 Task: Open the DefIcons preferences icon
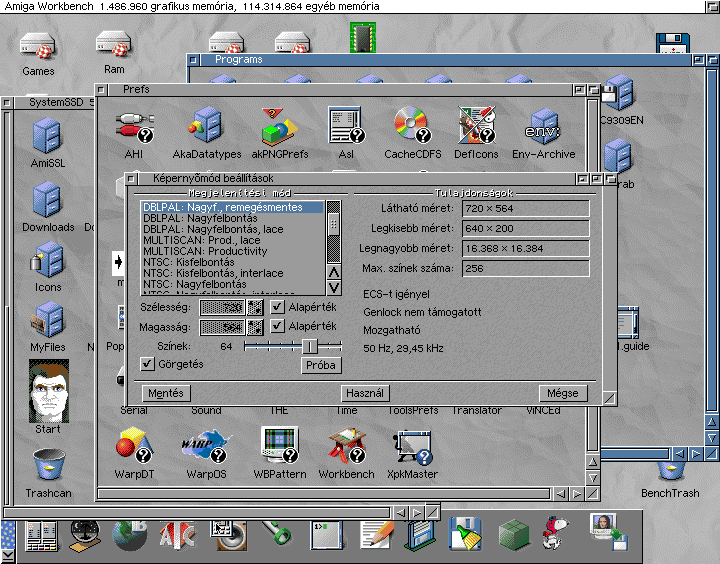(x=476, y=127)
